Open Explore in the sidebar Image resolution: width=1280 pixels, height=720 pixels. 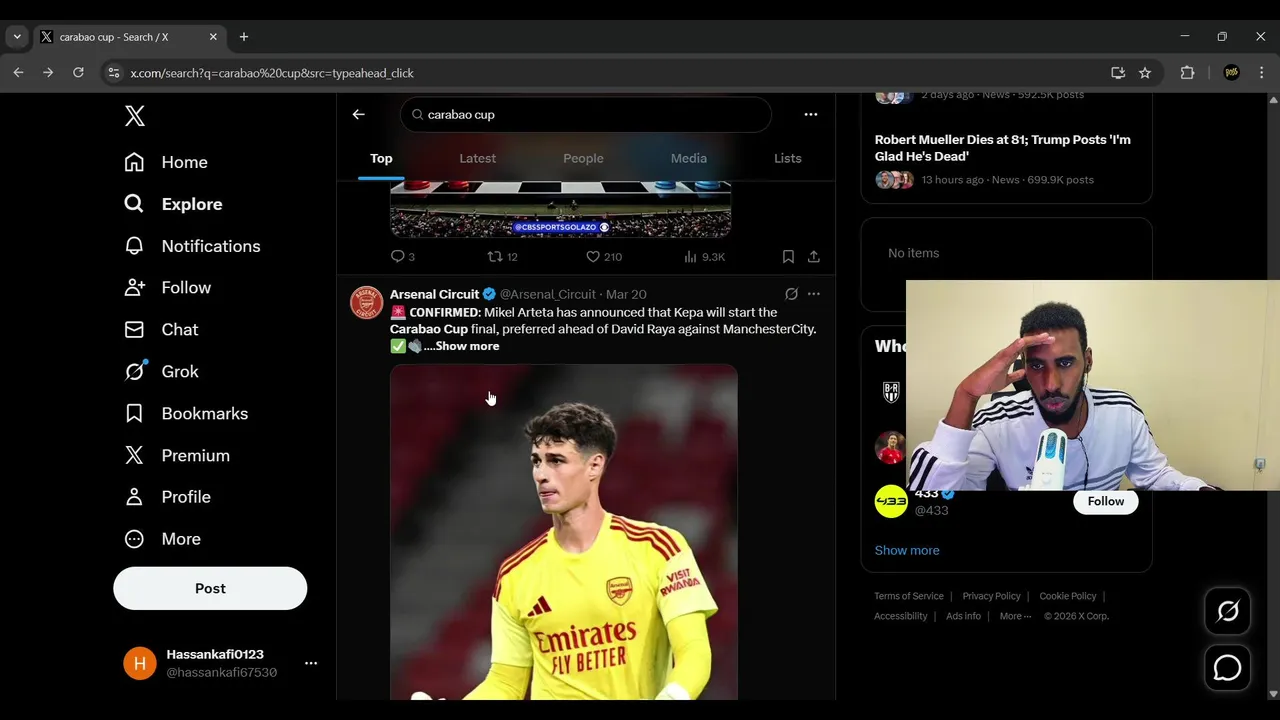[x=173, y=204]
